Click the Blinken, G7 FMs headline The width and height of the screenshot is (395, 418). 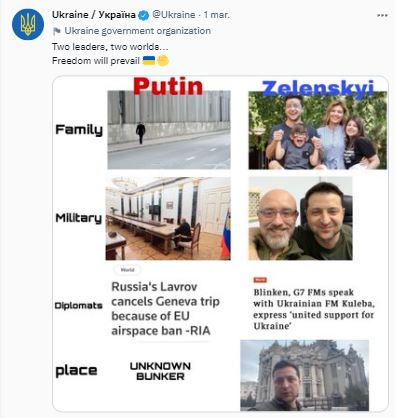[x=314, y=309]
